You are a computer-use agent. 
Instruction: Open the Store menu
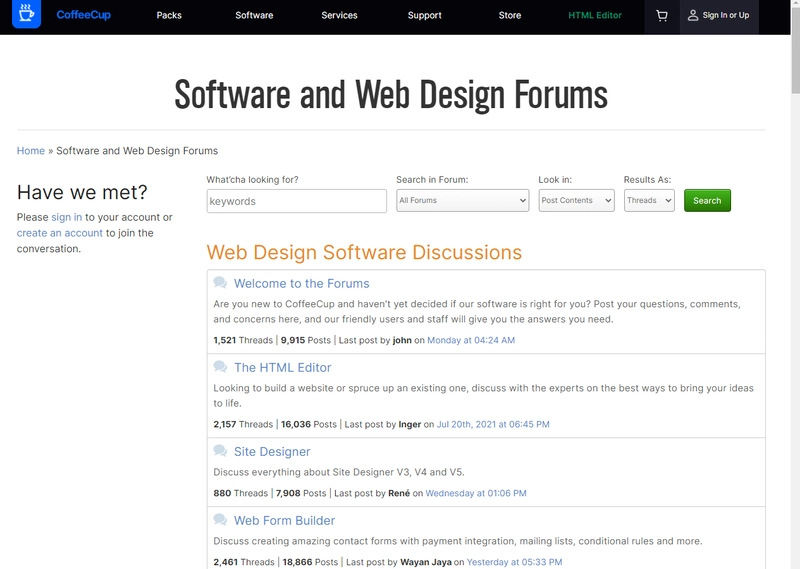pos(510,15)
